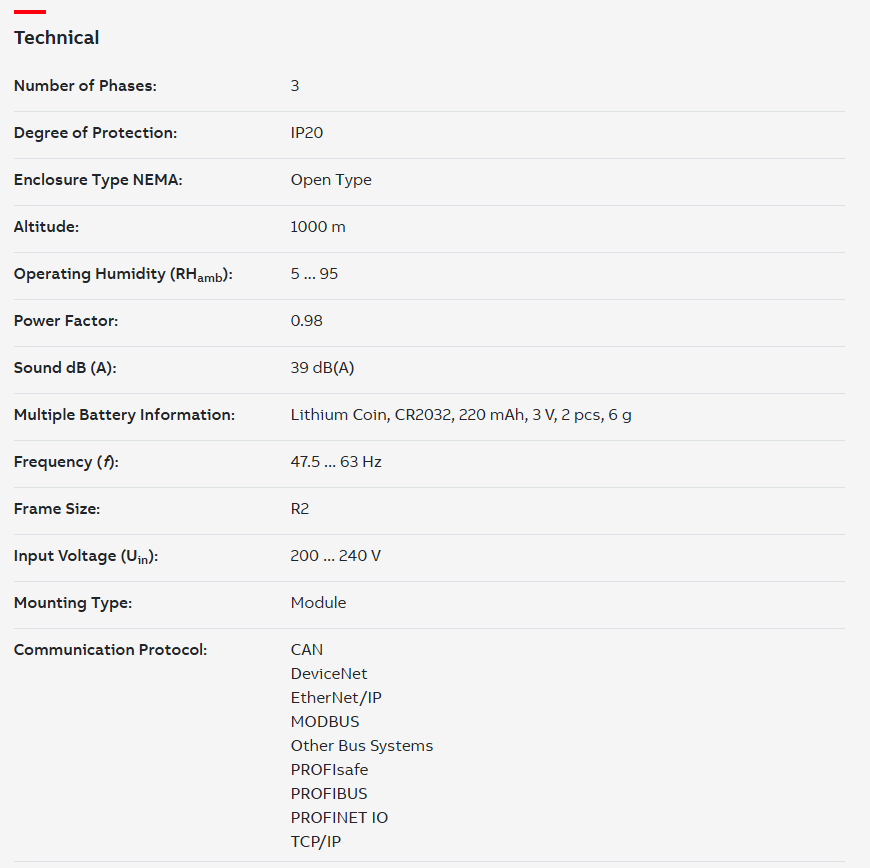Viewport: 870px width, 868px height.
Task: Click the Power Factor 0.98 value
Action: click(x=307, y=321)
